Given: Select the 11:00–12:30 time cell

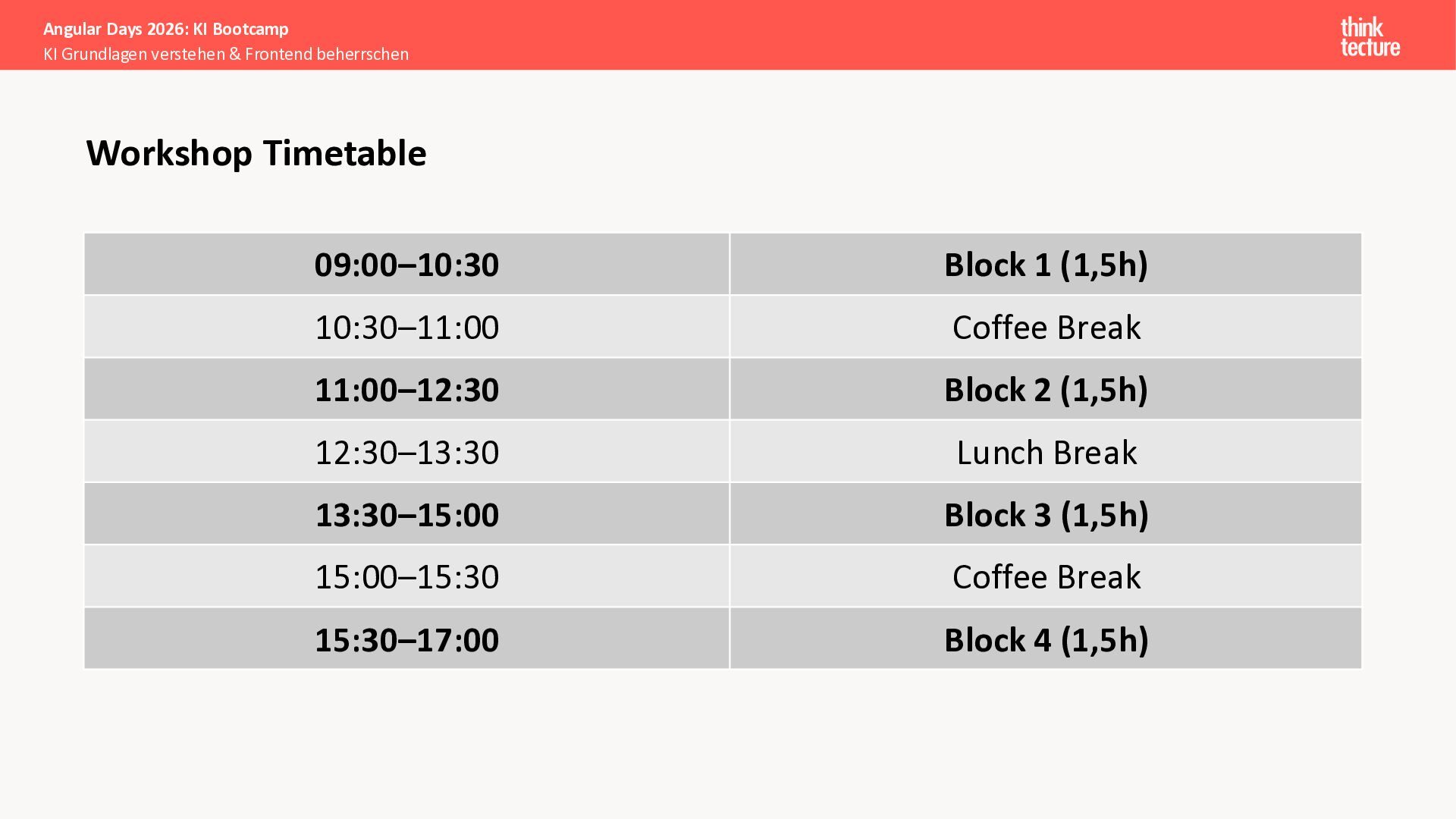Looking at the screenshot, I should tap(406, 389).
